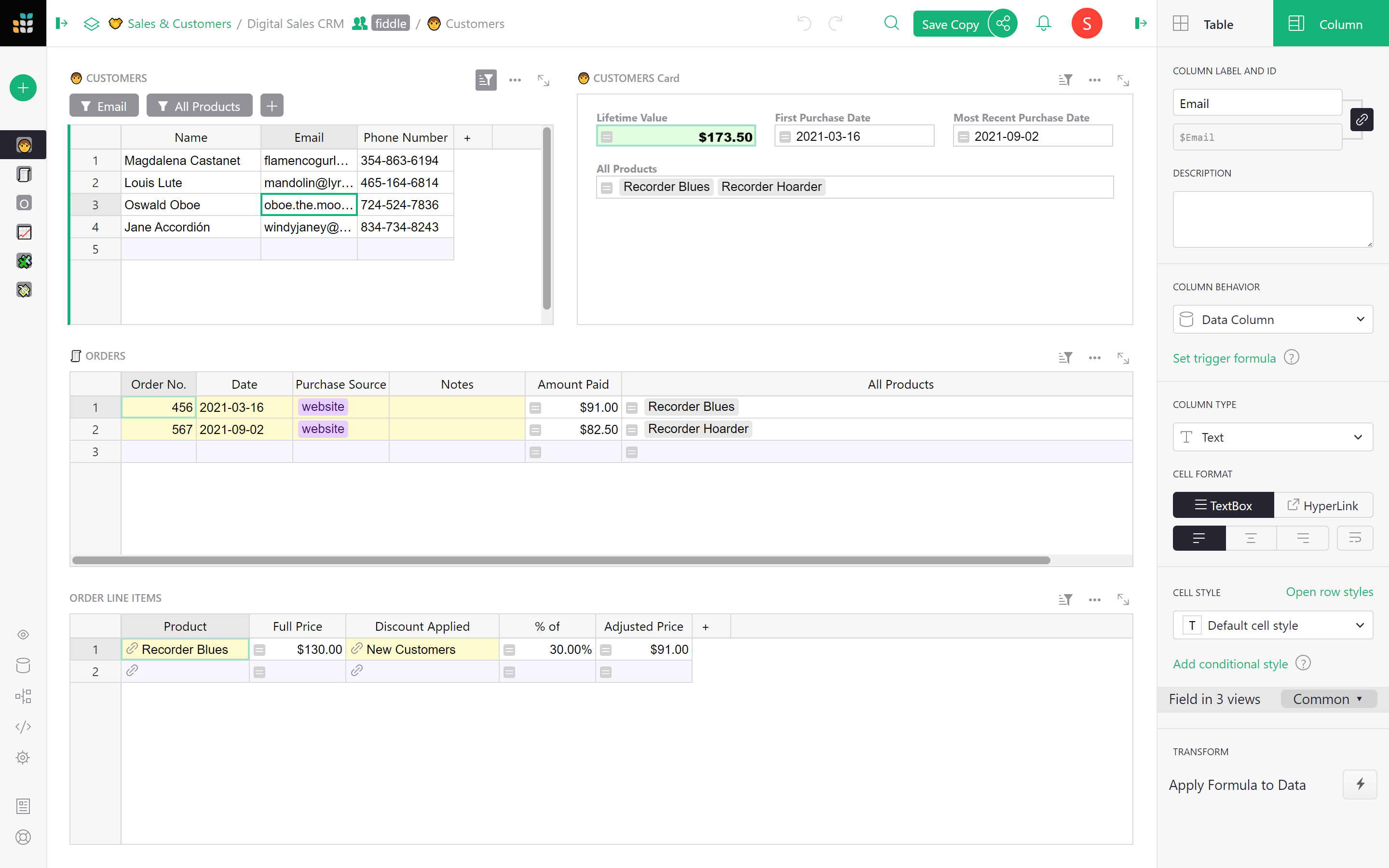Enable right text alignment for the Email column

point(1303,538)
